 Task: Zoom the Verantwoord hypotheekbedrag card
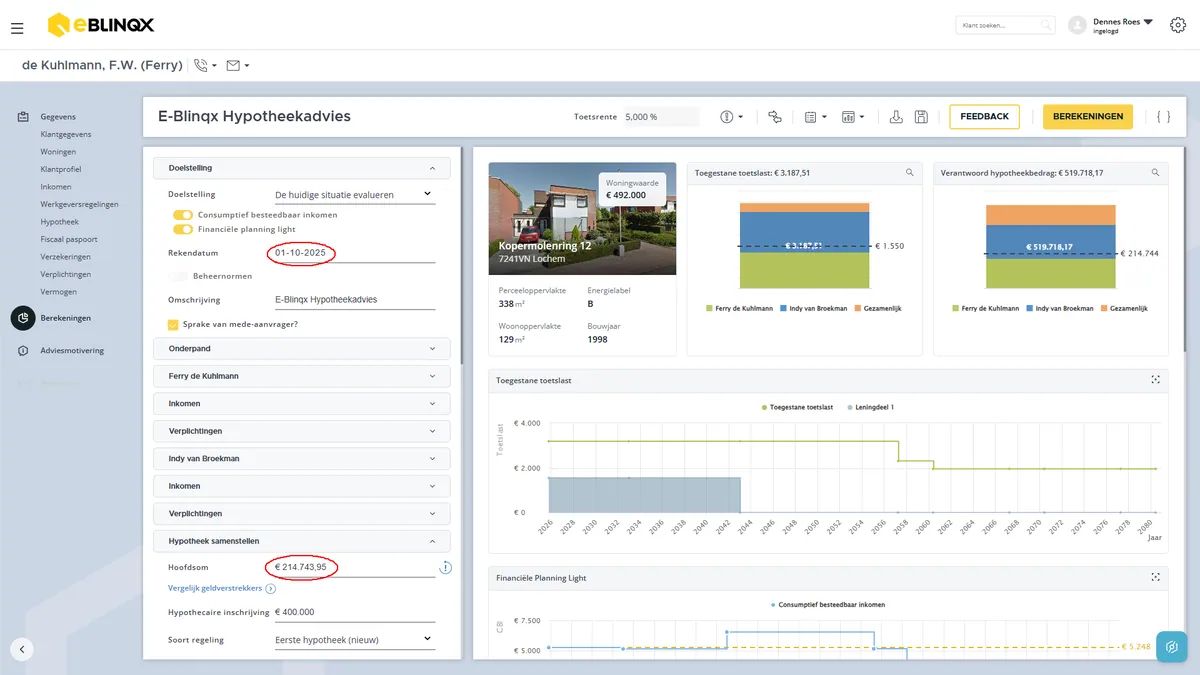1155,173
